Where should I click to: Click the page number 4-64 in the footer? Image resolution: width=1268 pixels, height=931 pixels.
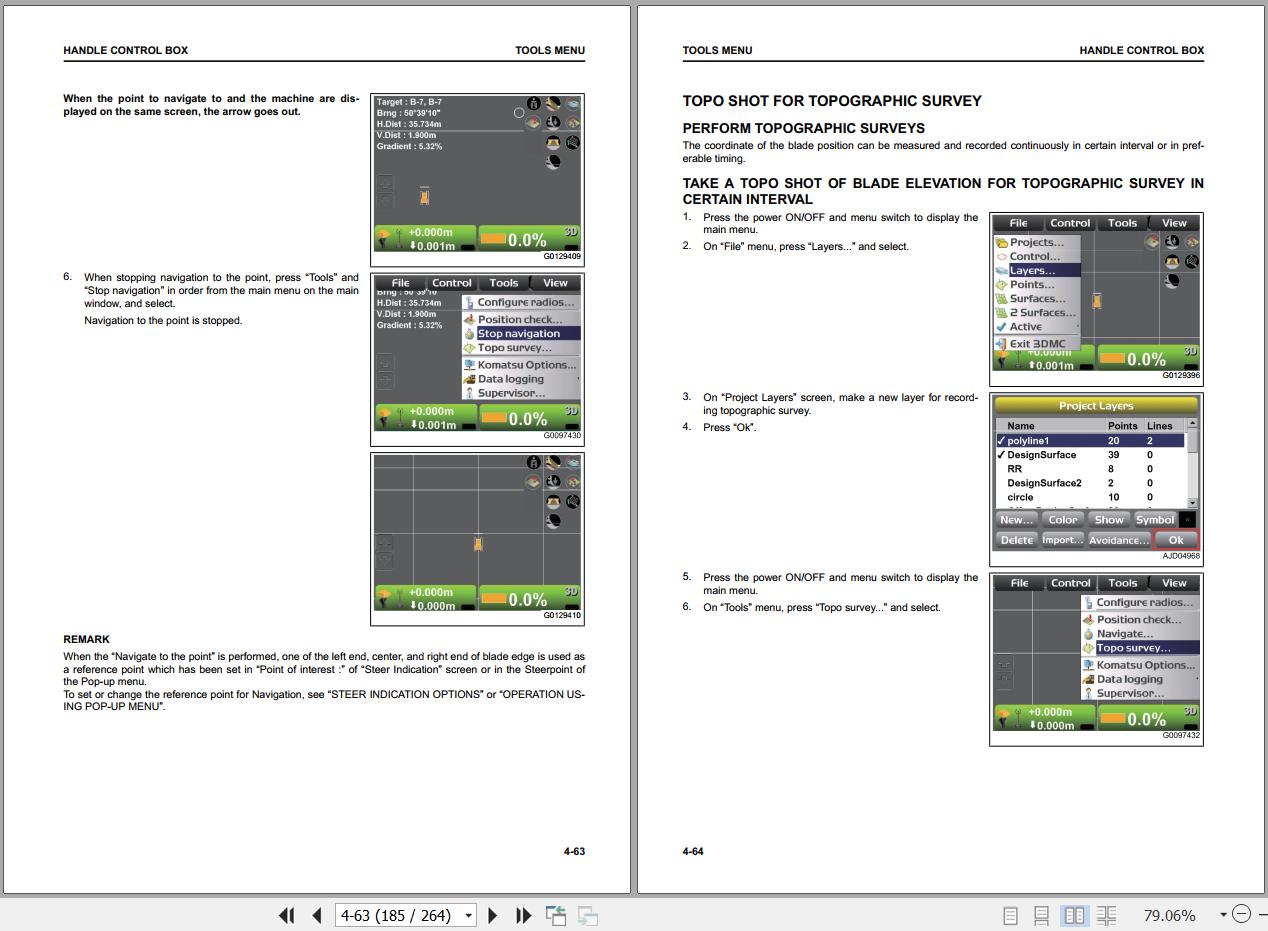tap(693, 851)
